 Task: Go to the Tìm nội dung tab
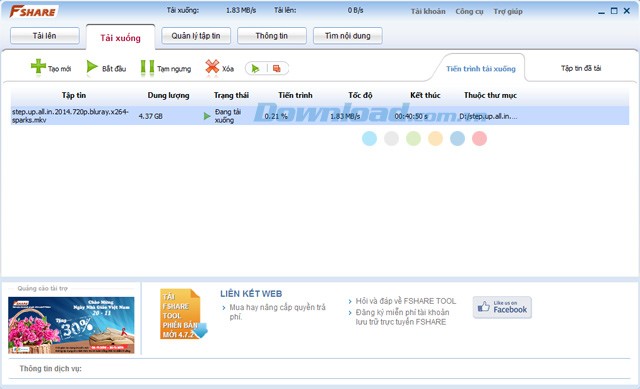click(x=348, y=36)
